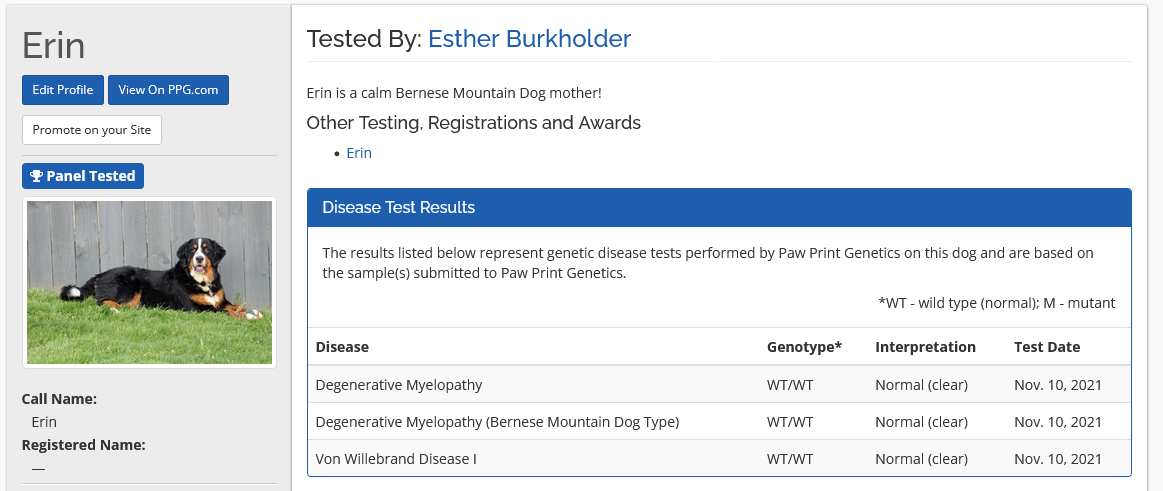1163x491 pixels.
Task: Click the Call Name label
Action: pyautogui.click(x=59, y=399)
